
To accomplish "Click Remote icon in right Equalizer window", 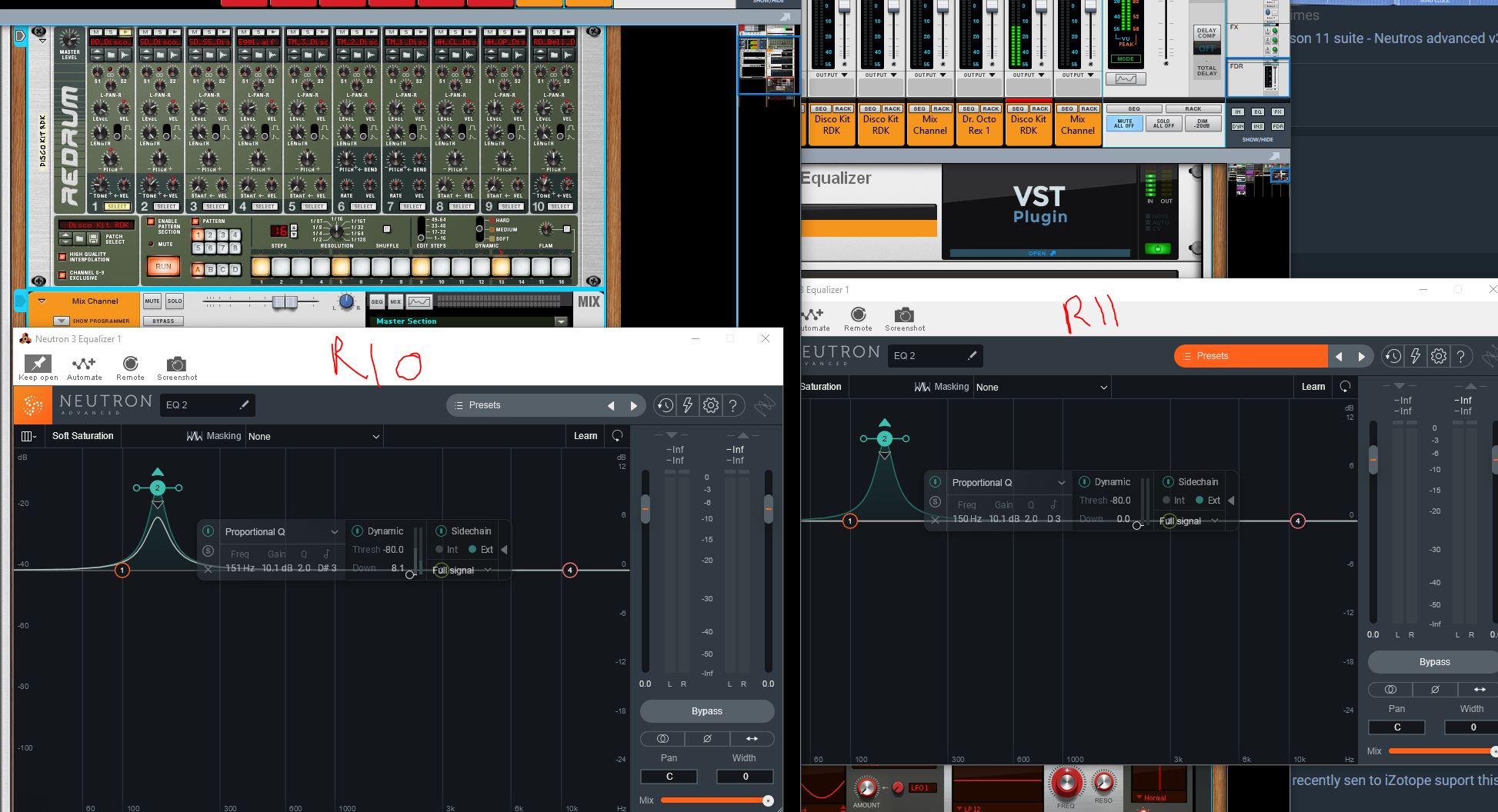I will (x=858, y=314).
